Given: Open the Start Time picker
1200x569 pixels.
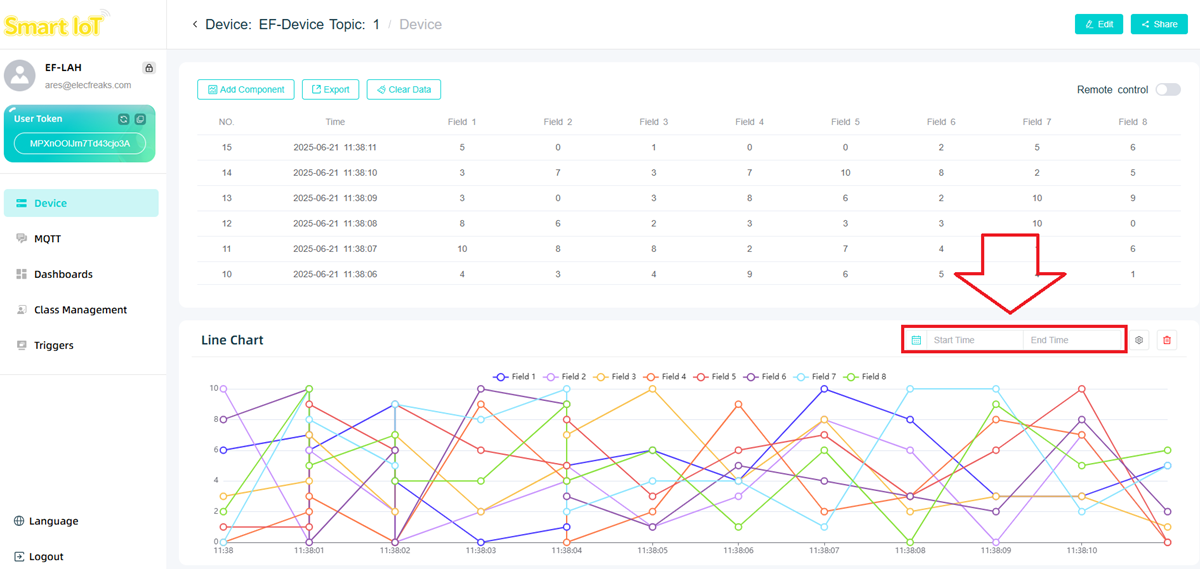Looking at the screenshot, I should click(972, 340).
